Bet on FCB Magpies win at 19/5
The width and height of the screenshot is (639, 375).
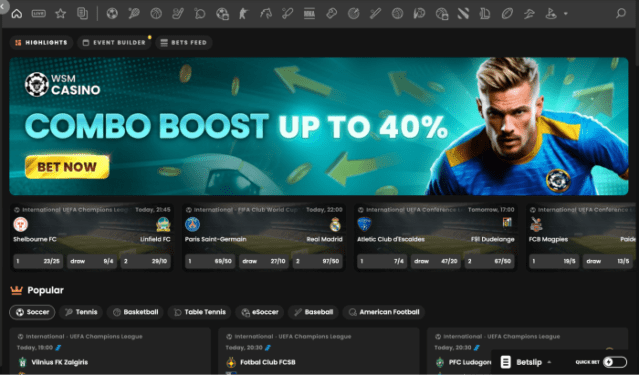point(554,261)
